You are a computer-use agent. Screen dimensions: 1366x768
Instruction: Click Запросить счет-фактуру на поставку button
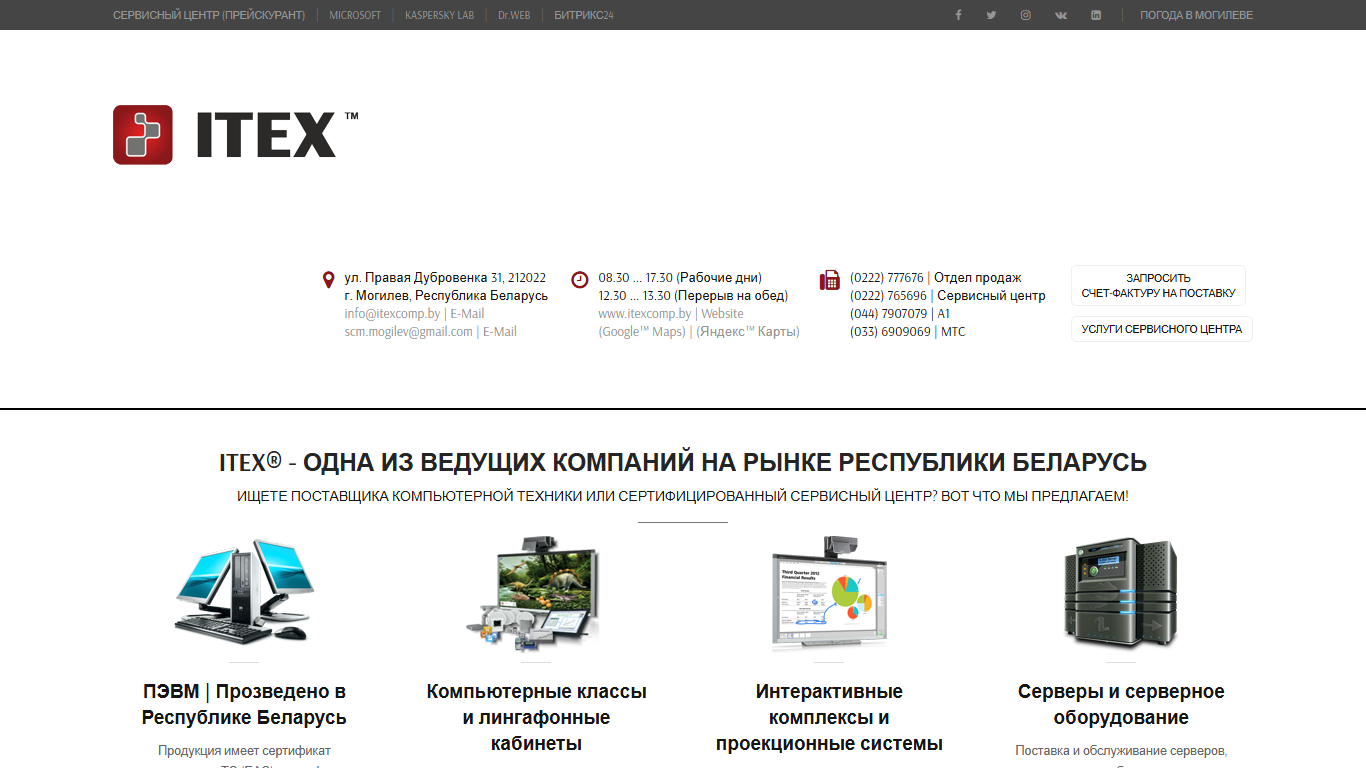(1158, 286)
